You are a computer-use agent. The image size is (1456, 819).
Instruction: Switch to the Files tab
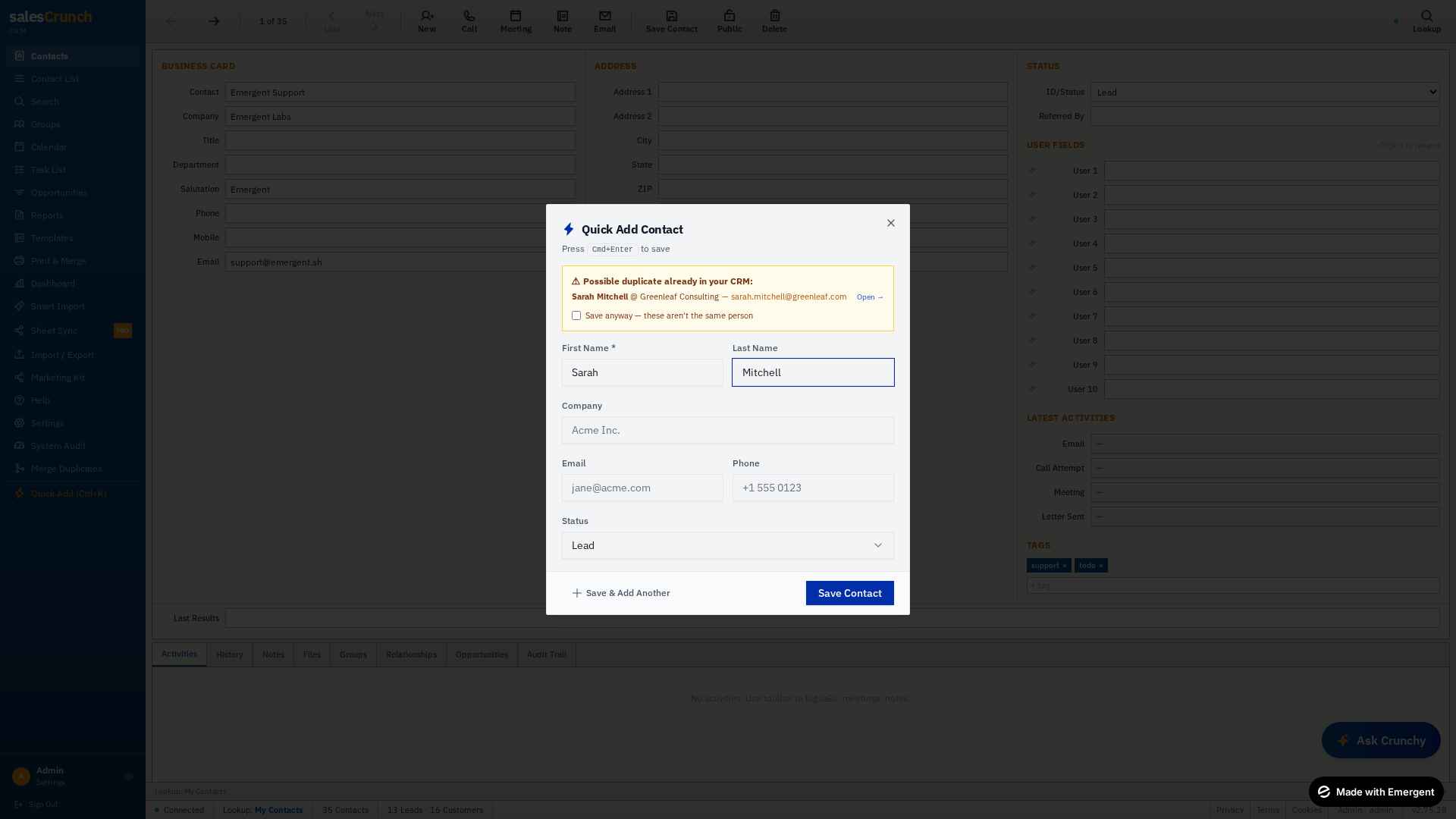(x=312, y=654)
